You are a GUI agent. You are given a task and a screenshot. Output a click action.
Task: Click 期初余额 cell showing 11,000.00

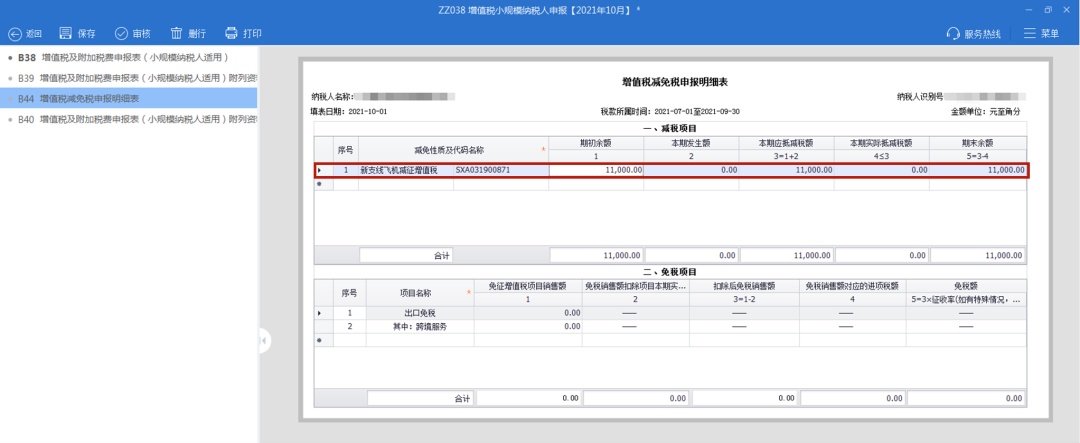point(596,171)
